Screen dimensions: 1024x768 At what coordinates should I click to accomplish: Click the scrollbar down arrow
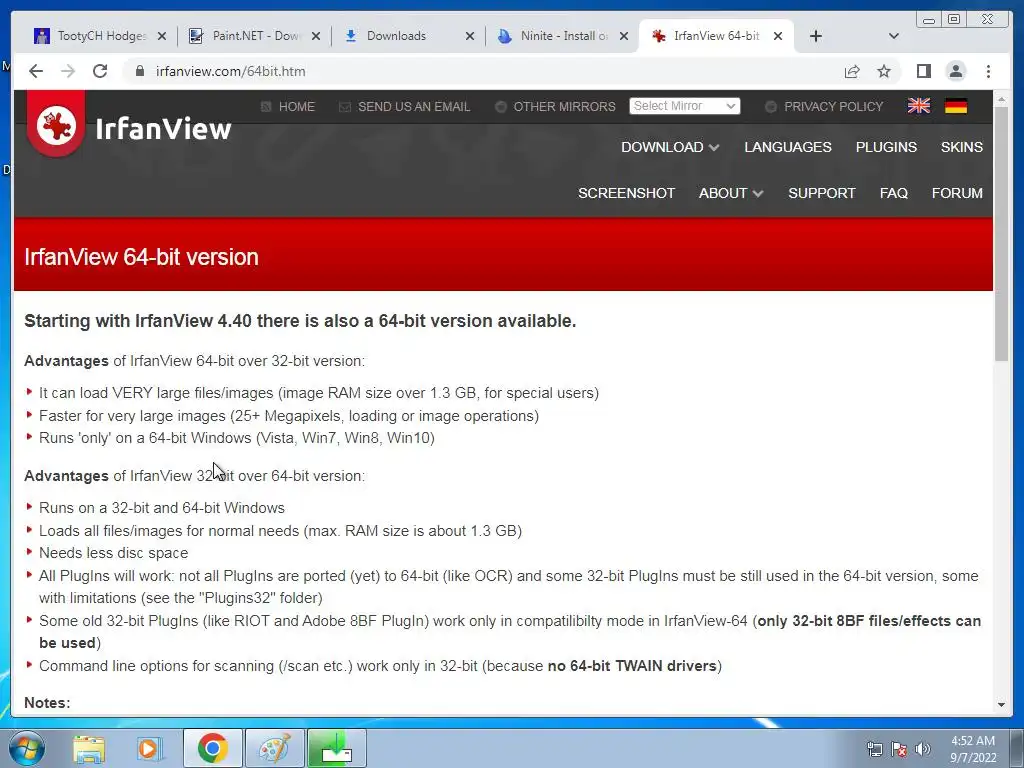1001,705
